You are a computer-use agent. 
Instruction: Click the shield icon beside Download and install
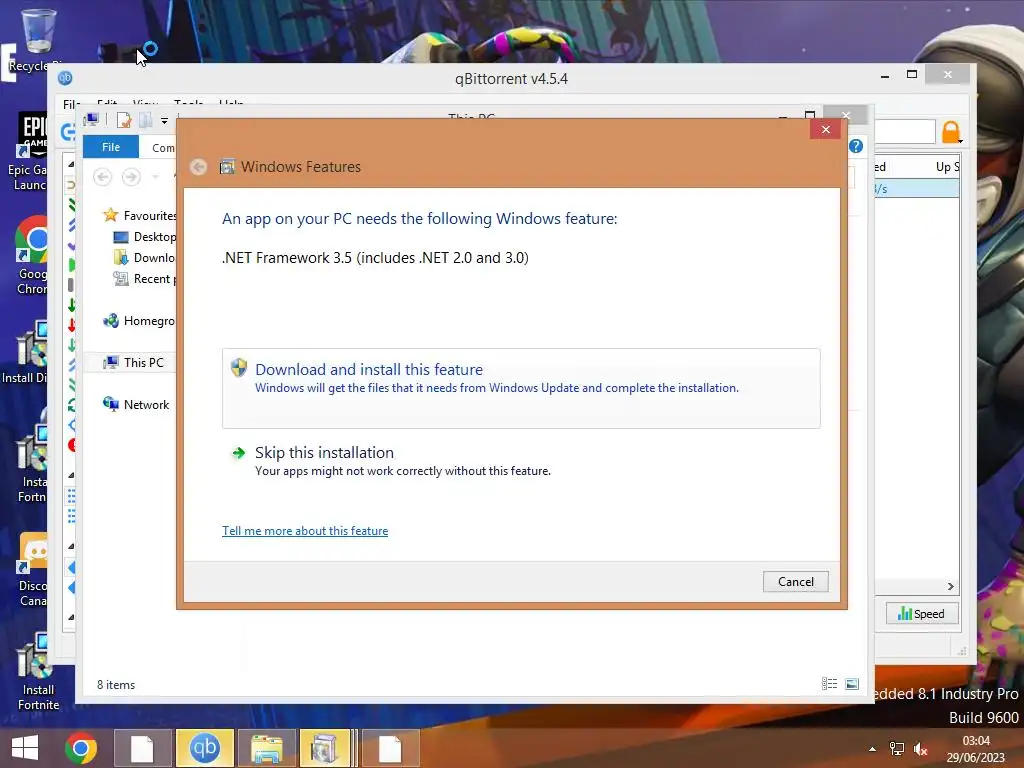tap(239, 368)
